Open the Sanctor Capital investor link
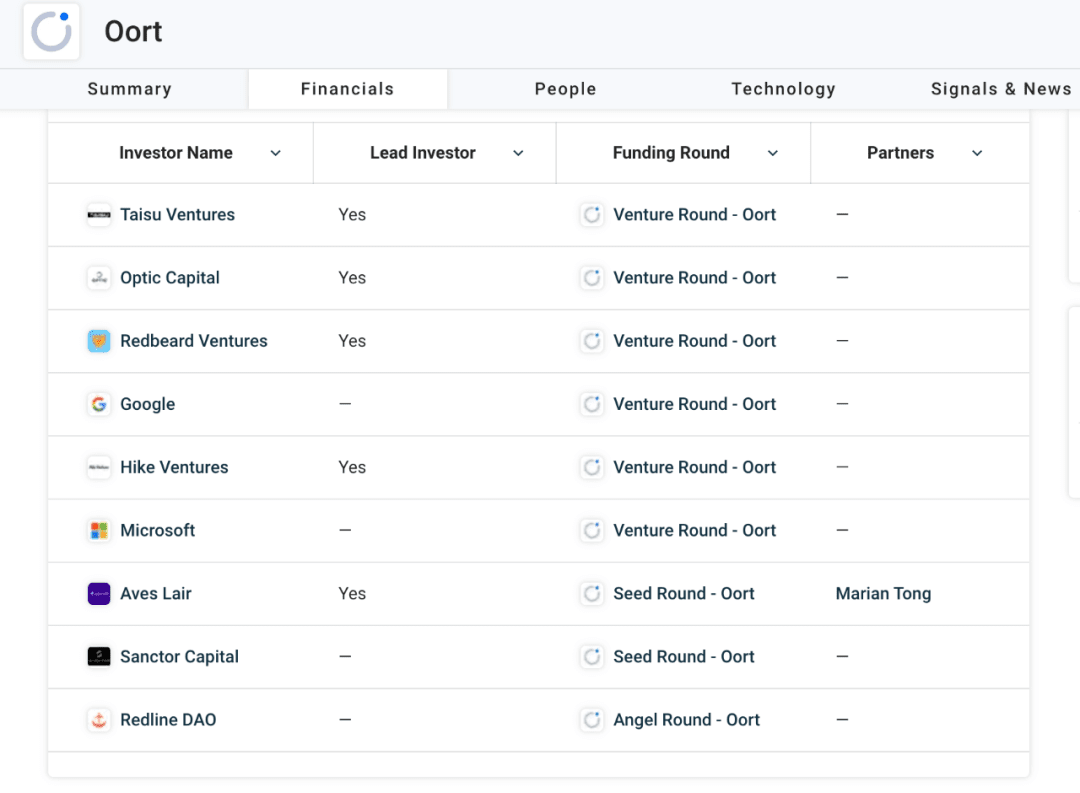The width and height of the screenshot is (1080, 793). (x=180, y=657)
